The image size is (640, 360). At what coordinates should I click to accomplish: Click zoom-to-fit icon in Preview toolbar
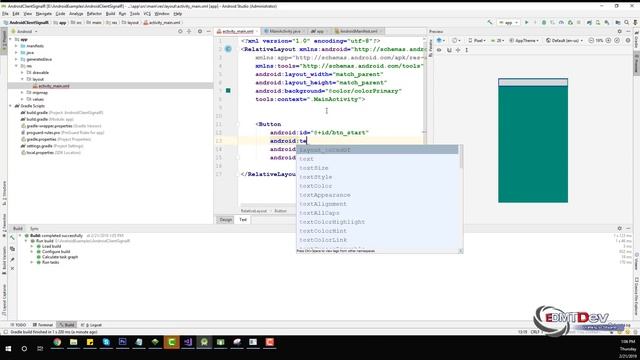pos(617,40)
